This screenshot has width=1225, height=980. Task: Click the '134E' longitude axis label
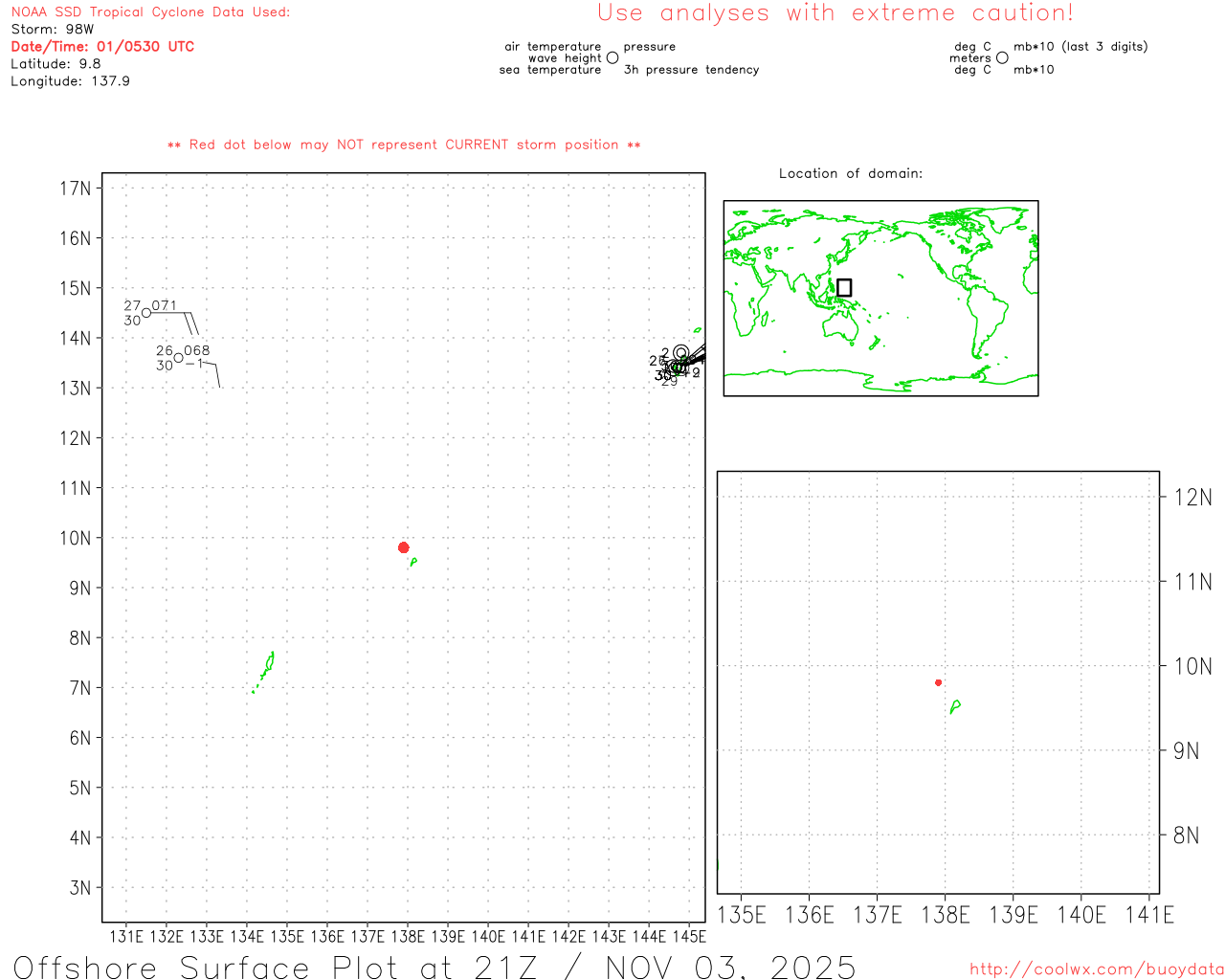click(247, 936)
